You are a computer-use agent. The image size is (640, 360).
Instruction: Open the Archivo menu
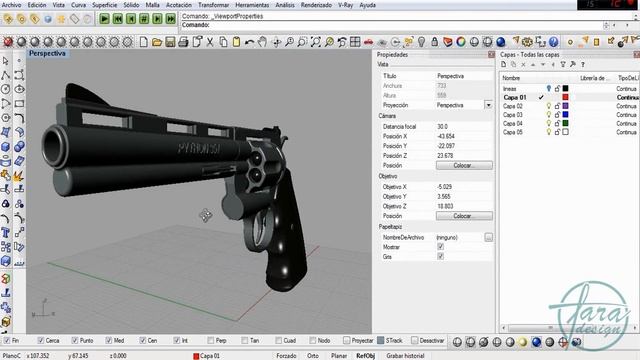[x=11, y=5]
